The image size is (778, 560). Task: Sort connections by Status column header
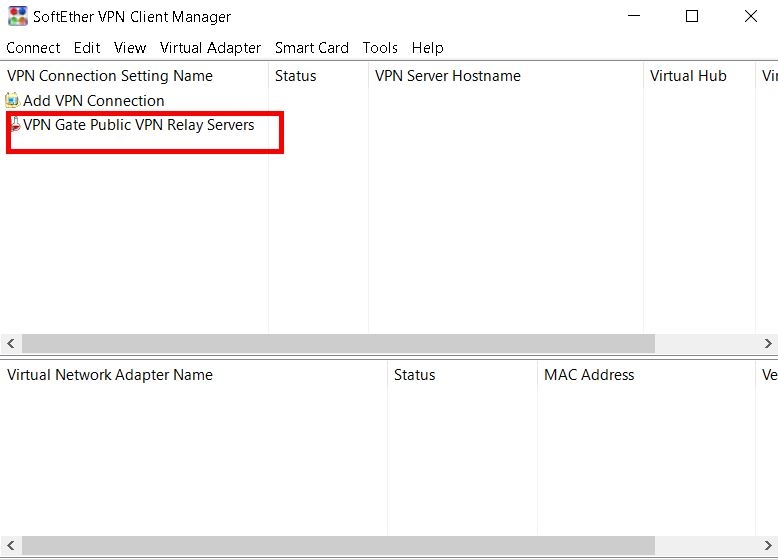319,76
